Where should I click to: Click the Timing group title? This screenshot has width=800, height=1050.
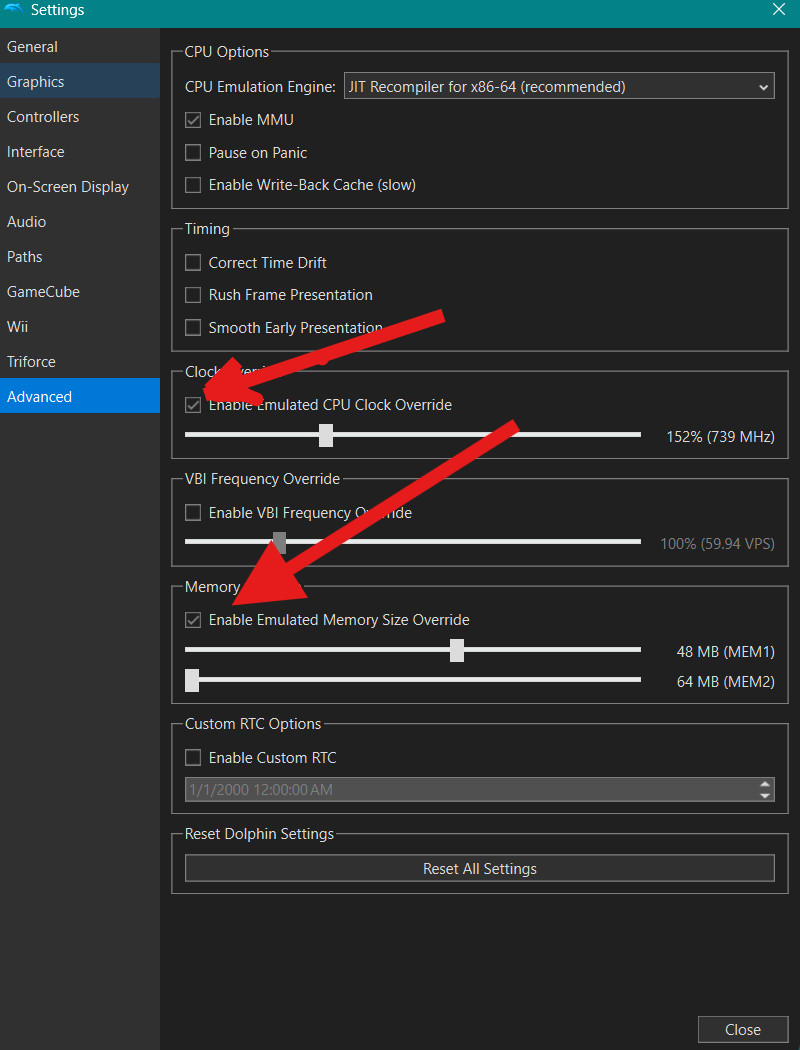click(x=208, y=228)
